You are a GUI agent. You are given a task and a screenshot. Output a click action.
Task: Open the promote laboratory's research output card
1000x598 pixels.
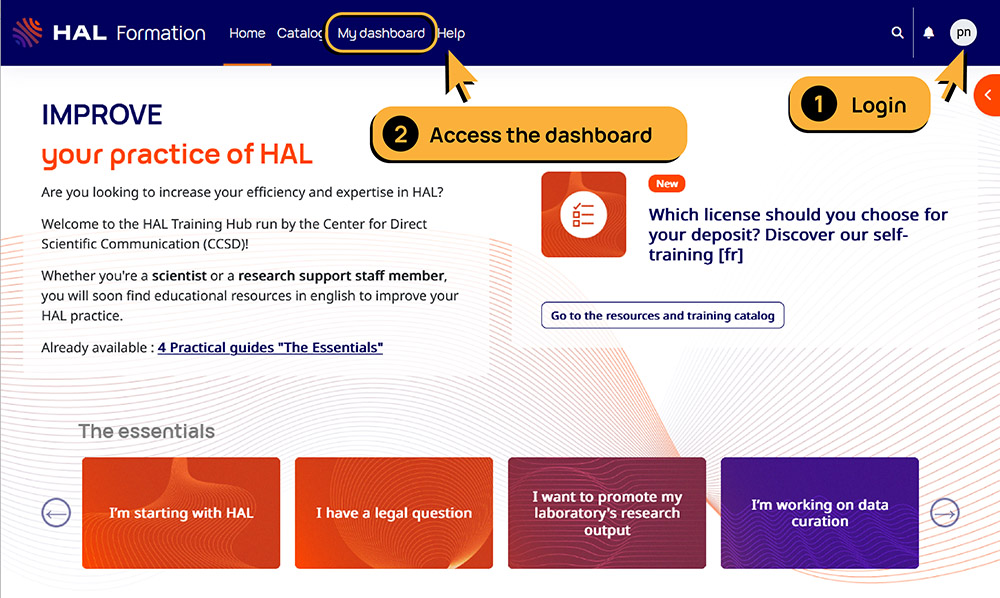pyautogui.click(x=607, y=513)
